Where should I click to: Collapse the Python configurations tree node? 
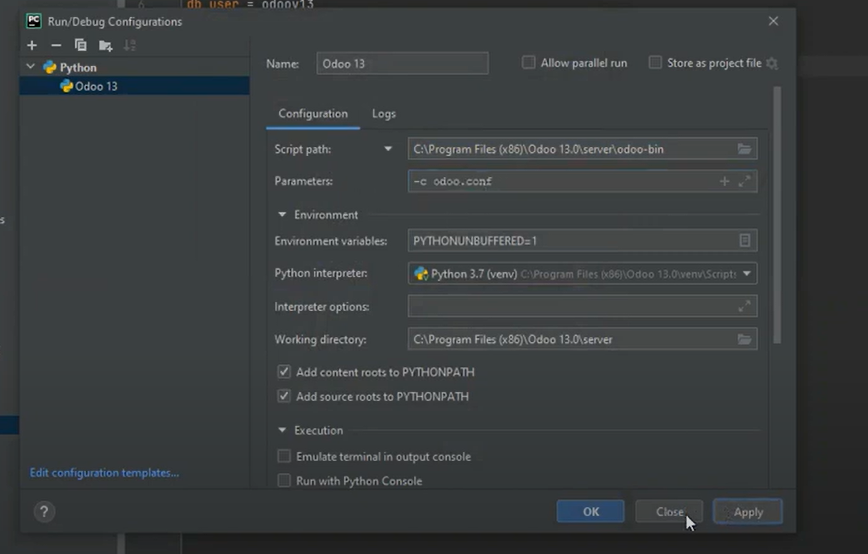point(30,67)
